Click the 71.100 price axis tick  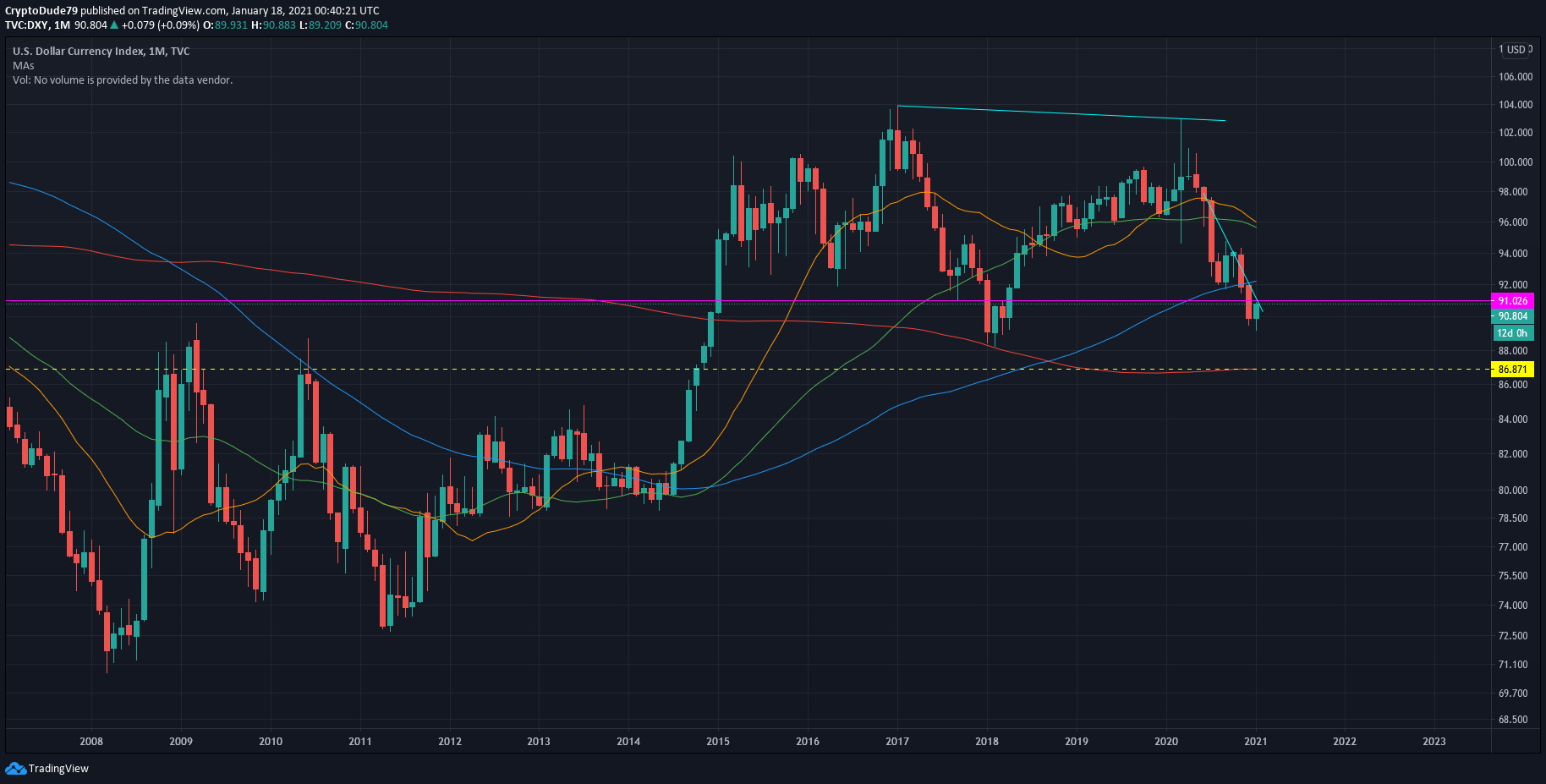click(1513, 665)
